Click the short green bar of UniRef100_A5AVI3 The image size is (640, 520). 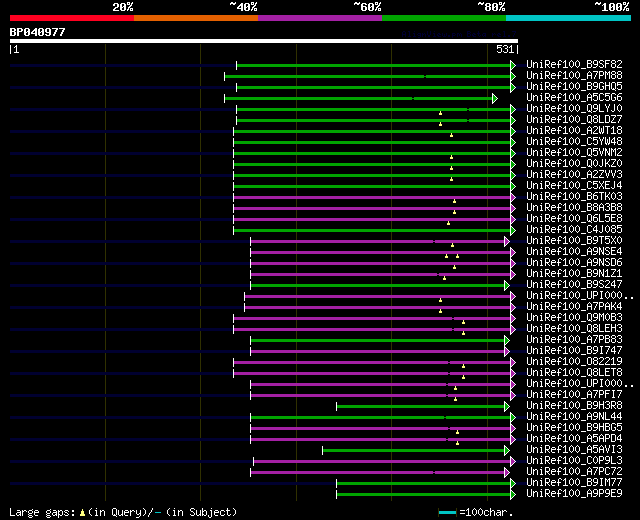413,451
